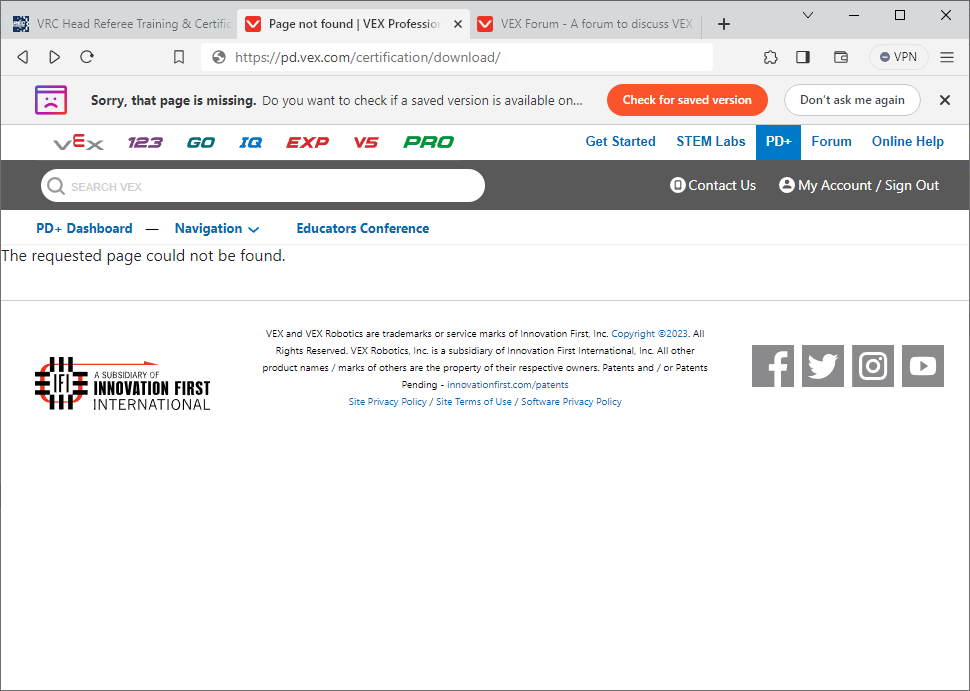970x691 pixels.
Task: Open the browser extensions menu
Action: 770,58
